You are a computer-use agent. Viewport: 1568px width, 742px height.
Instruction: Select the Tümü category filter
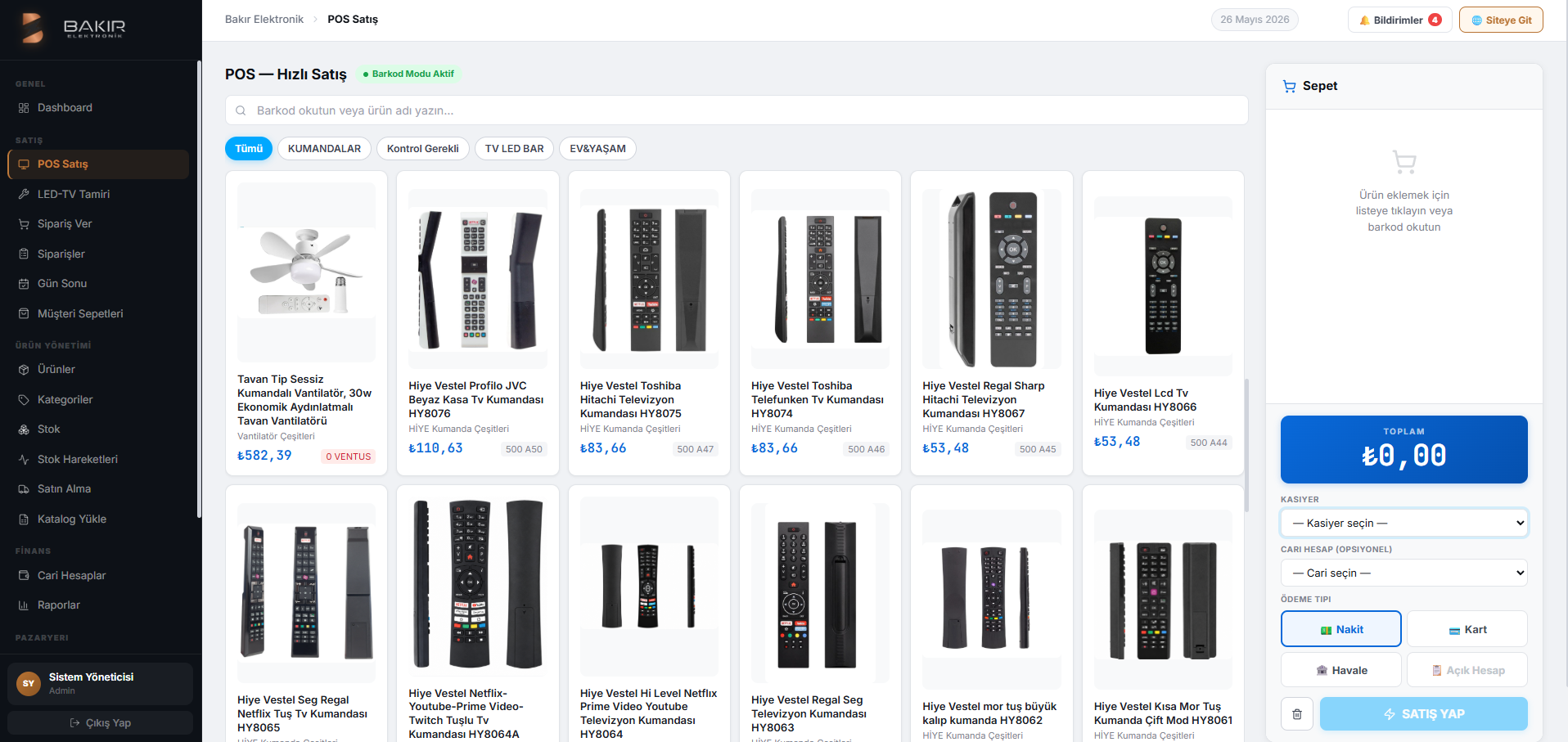249,149
